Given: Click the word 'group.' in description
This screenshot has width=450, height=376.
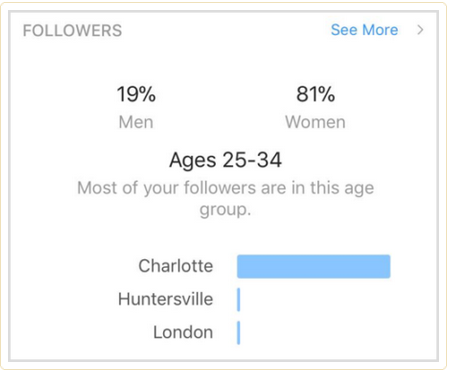Looking at the screenshot, I should [225, 210].
